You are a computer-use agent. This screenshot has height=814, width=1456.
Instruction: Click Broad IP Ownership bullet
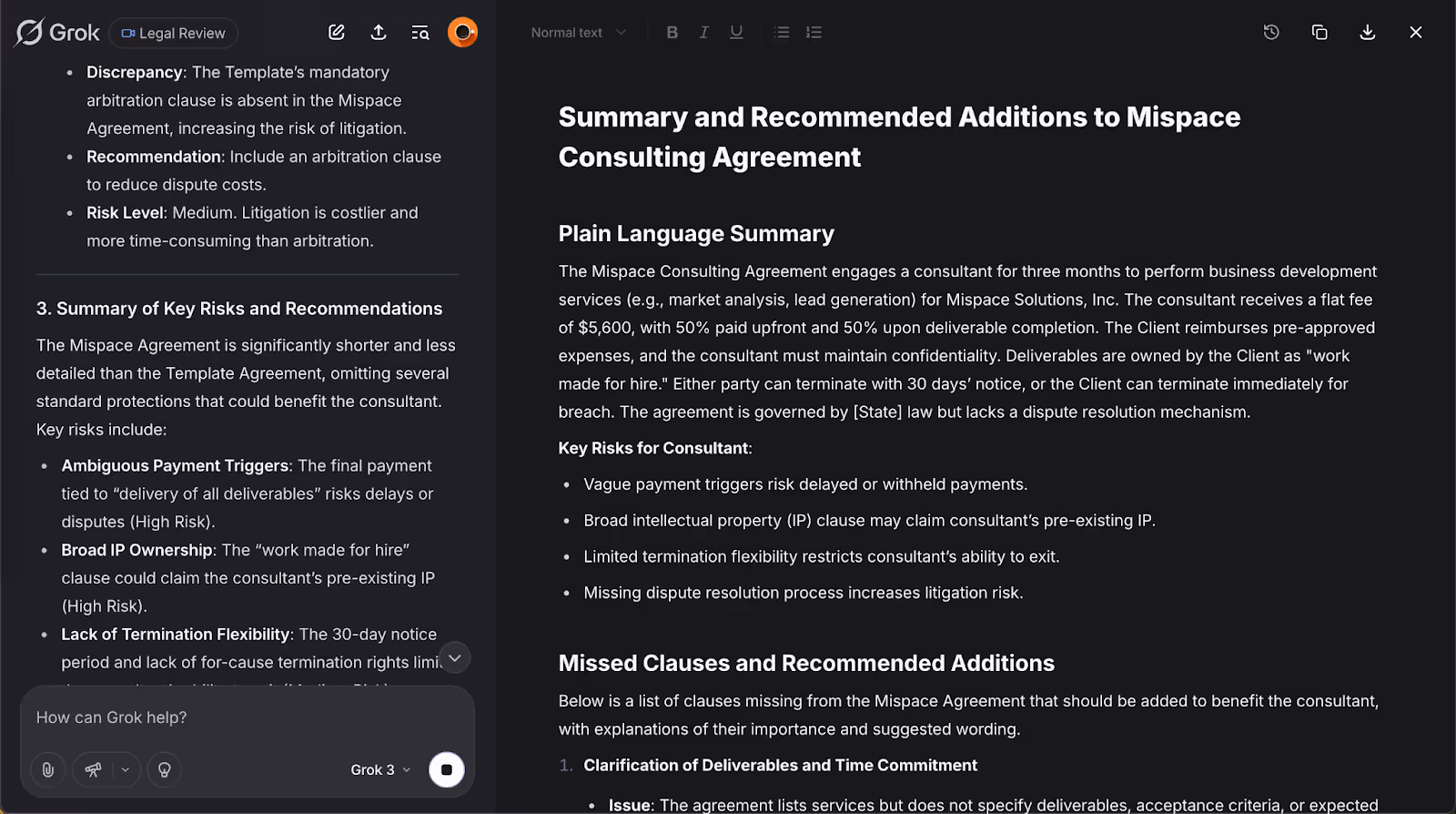click(x=248, y=578)
